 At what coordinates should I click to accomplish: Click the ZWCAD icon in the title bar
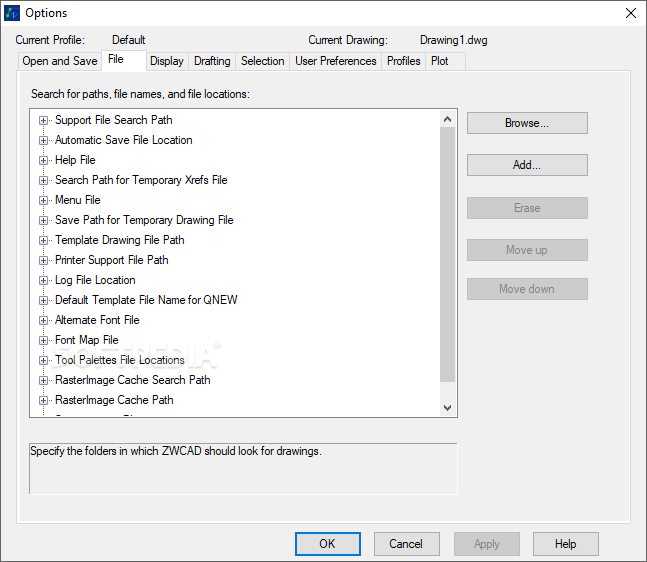[x=12, y=13]
